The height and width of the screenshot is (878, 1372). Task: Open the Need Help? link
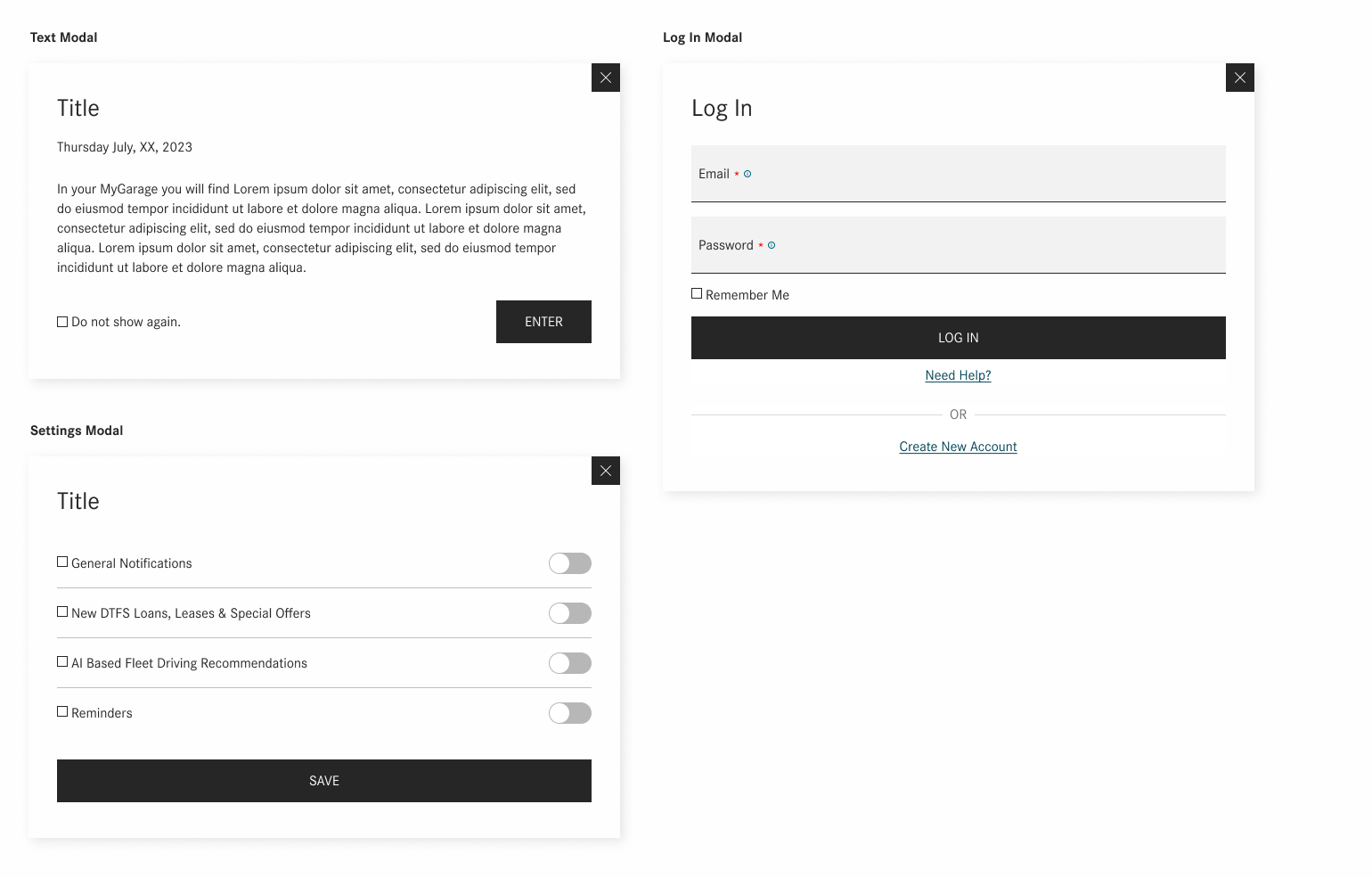(959, 375)
